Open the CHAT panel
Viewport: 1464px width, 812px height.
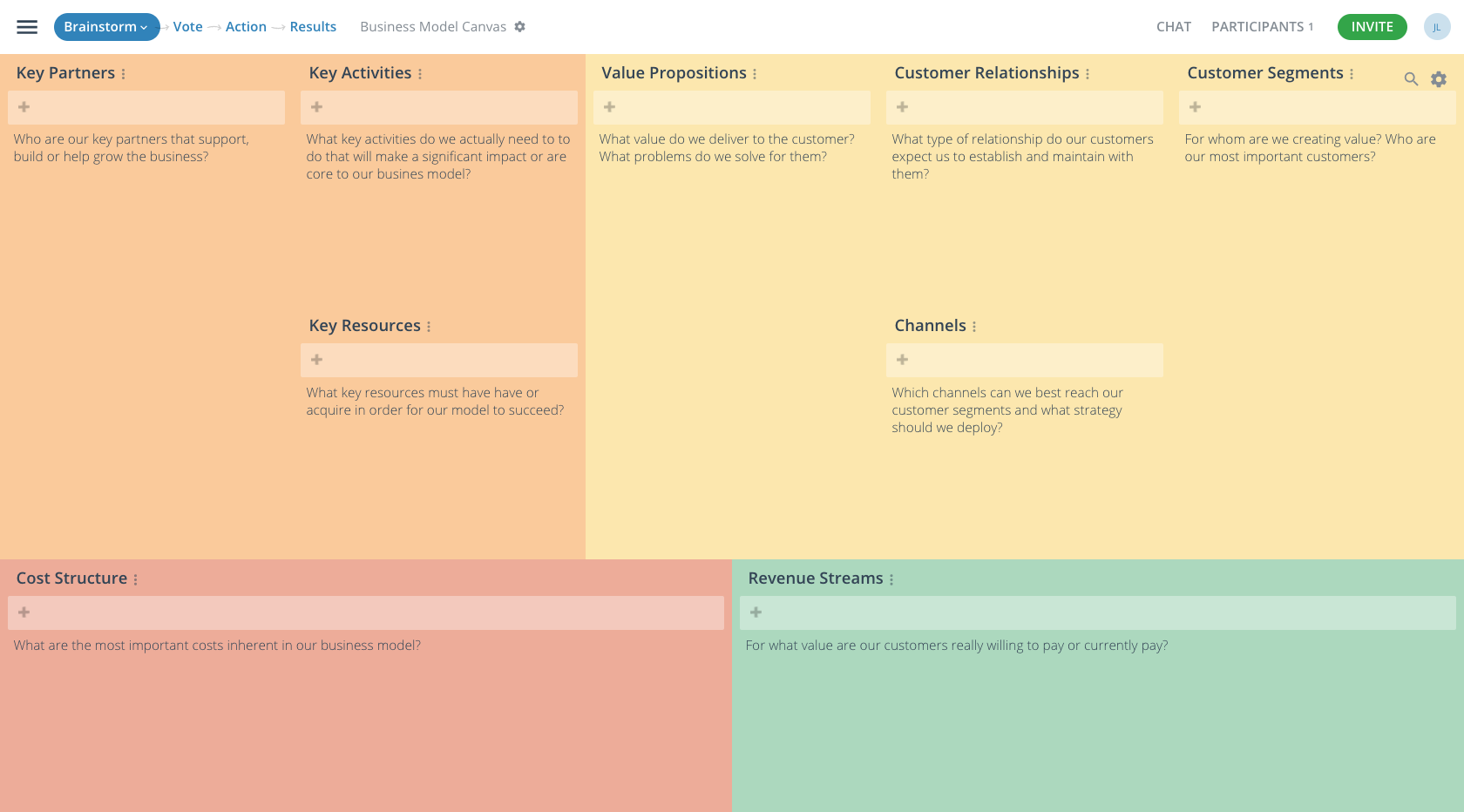pyautogui.click(x=1174, y=26)
